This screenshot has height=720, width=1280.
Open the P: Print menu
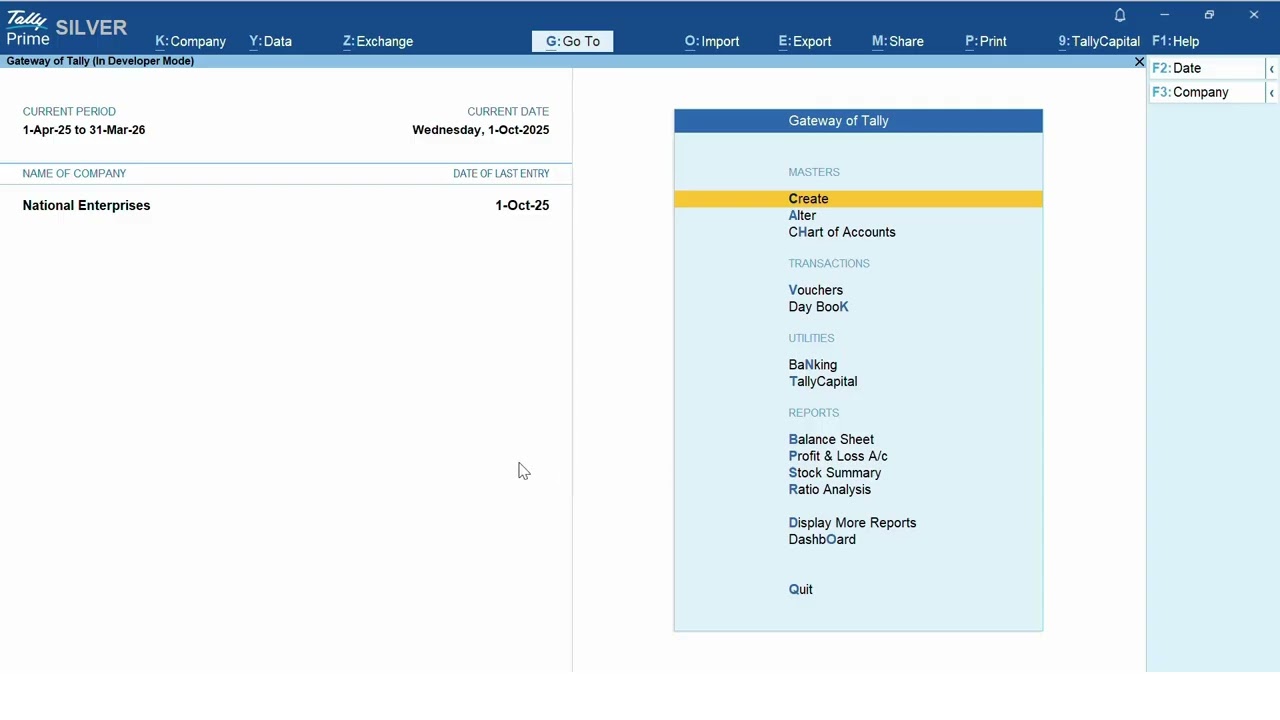tap(985, 41)
